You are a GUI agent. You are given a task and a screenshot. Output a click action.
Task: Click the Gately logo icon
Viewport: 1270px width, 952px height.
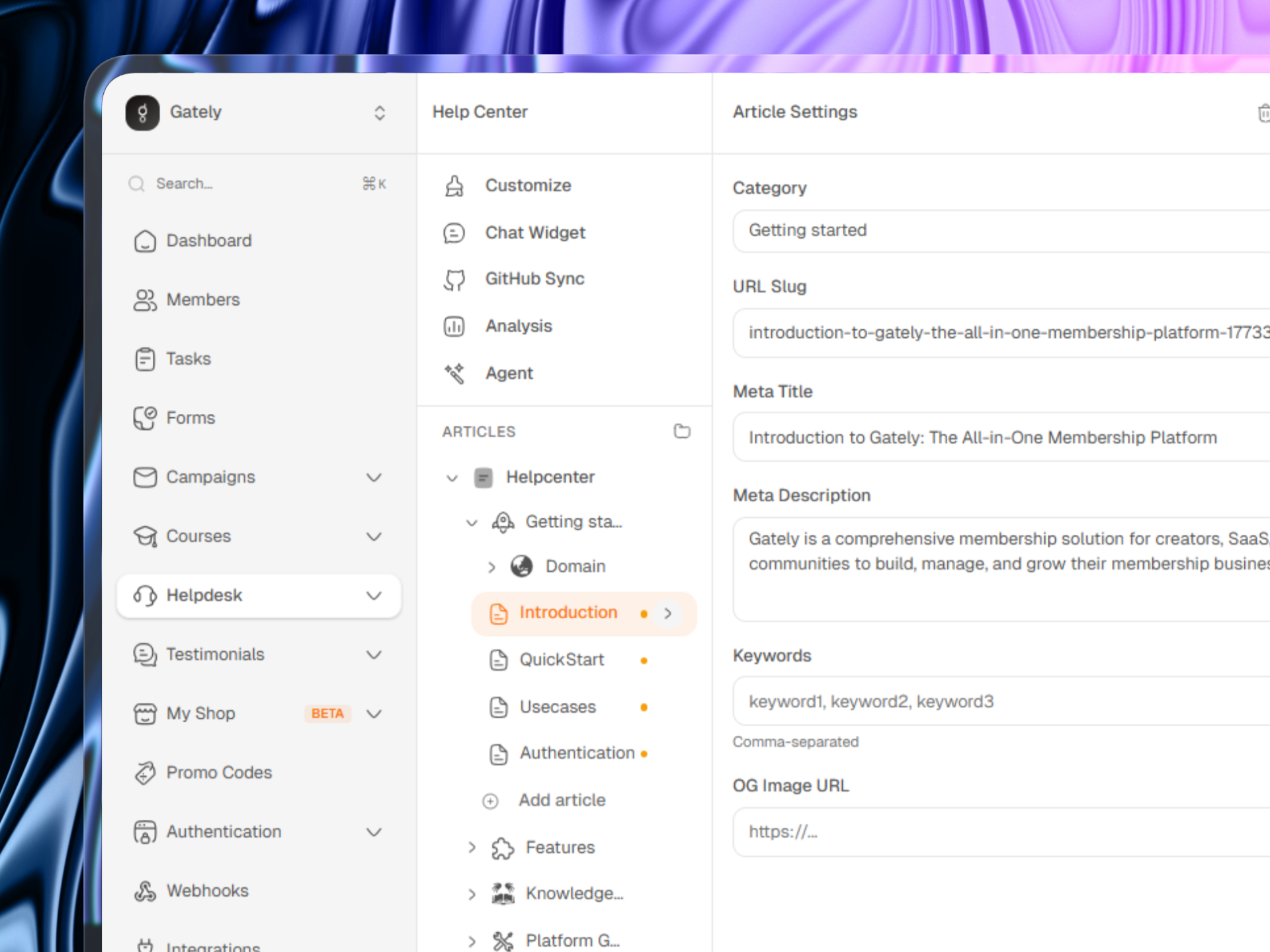coord(142,112)
